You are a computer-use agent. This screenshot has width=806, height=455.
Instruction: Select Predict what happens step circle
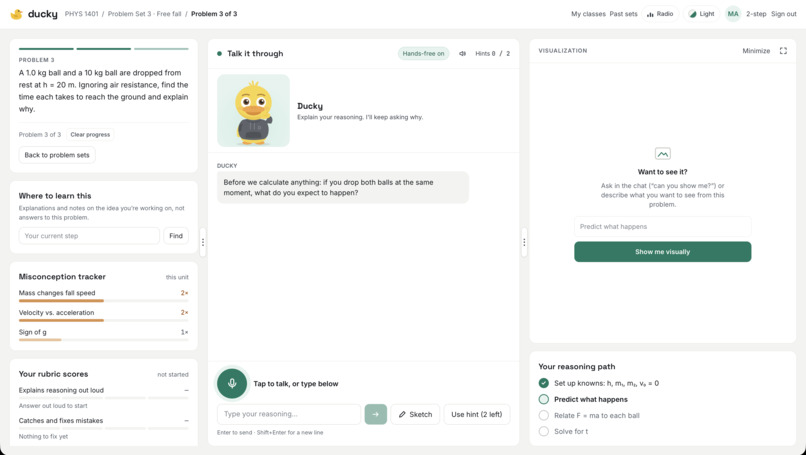543,399
